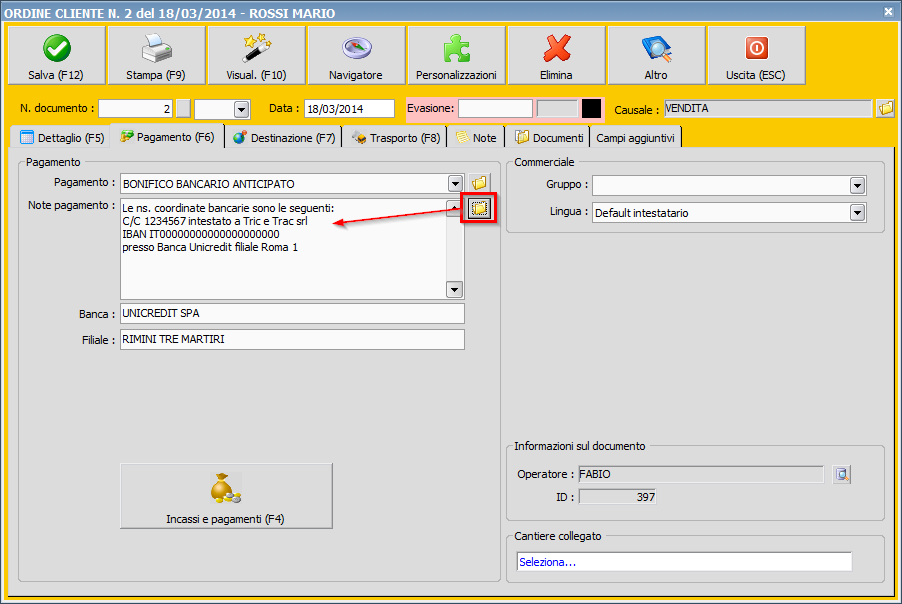902x604 pixels.
Task: Click the Salva (F12) save button
Action: click(x=56, y=56)
